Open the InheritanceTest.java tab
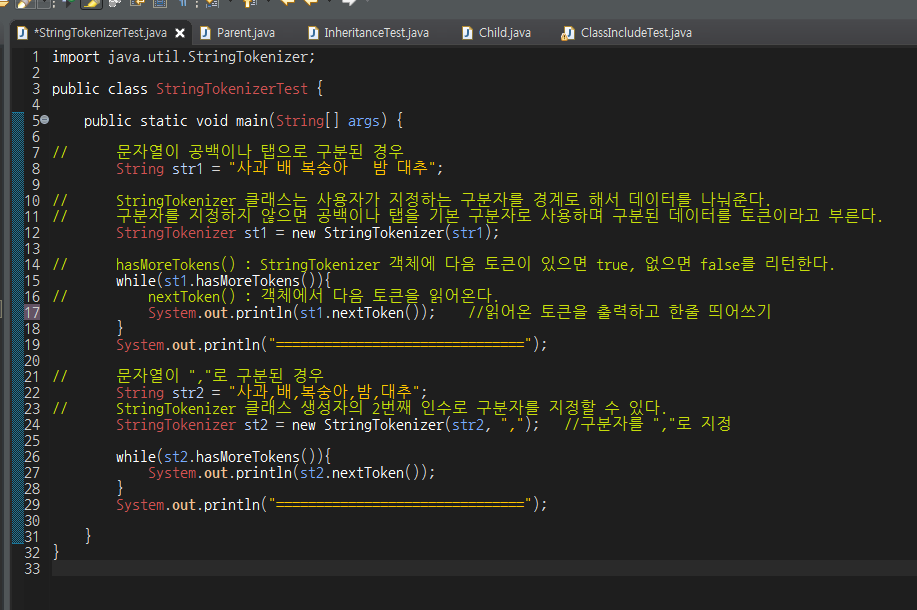This screenshot has height=610, width=917. coord(376,33)
